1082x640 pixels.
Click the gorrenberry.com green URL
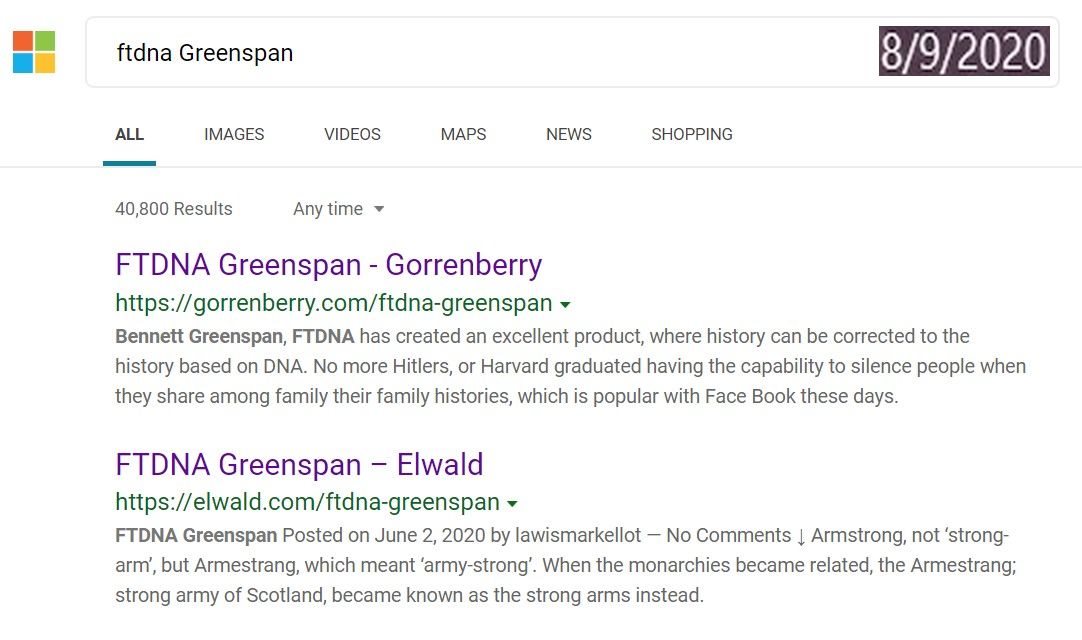(x=334, y=303)
